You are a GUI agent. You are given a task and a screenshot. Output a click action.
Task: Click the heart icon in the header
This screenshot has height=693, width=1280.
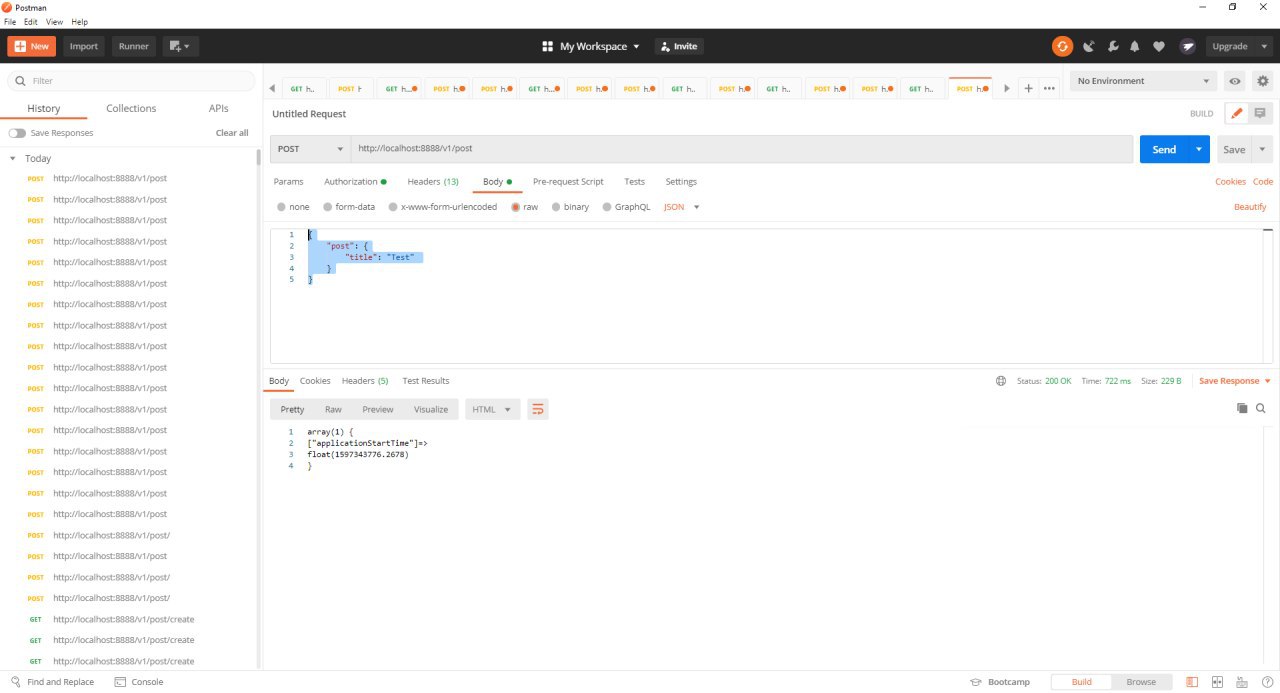pos(1159,46)
